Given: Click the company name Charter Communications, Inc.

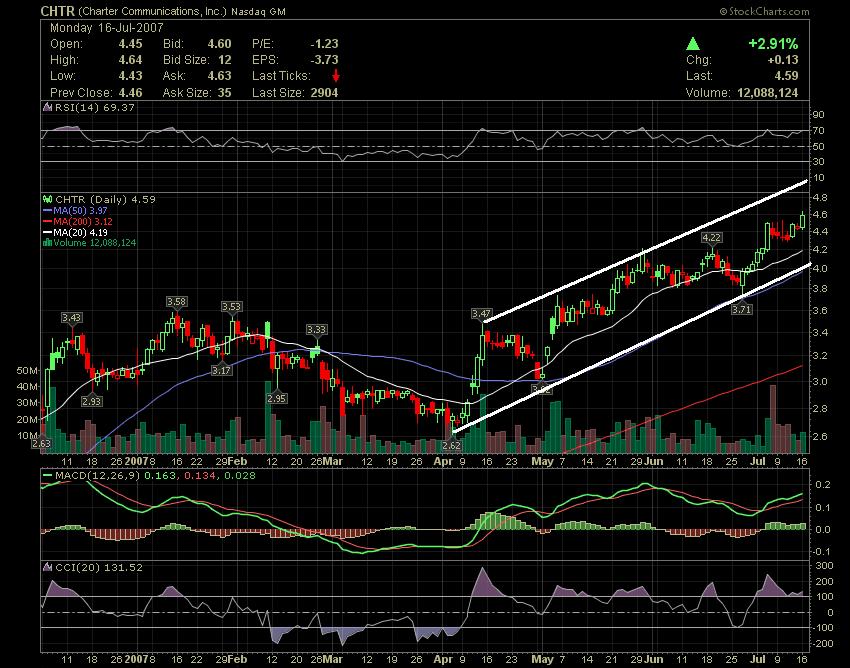Looking at the screenshot, I should (x=152, y=11).
